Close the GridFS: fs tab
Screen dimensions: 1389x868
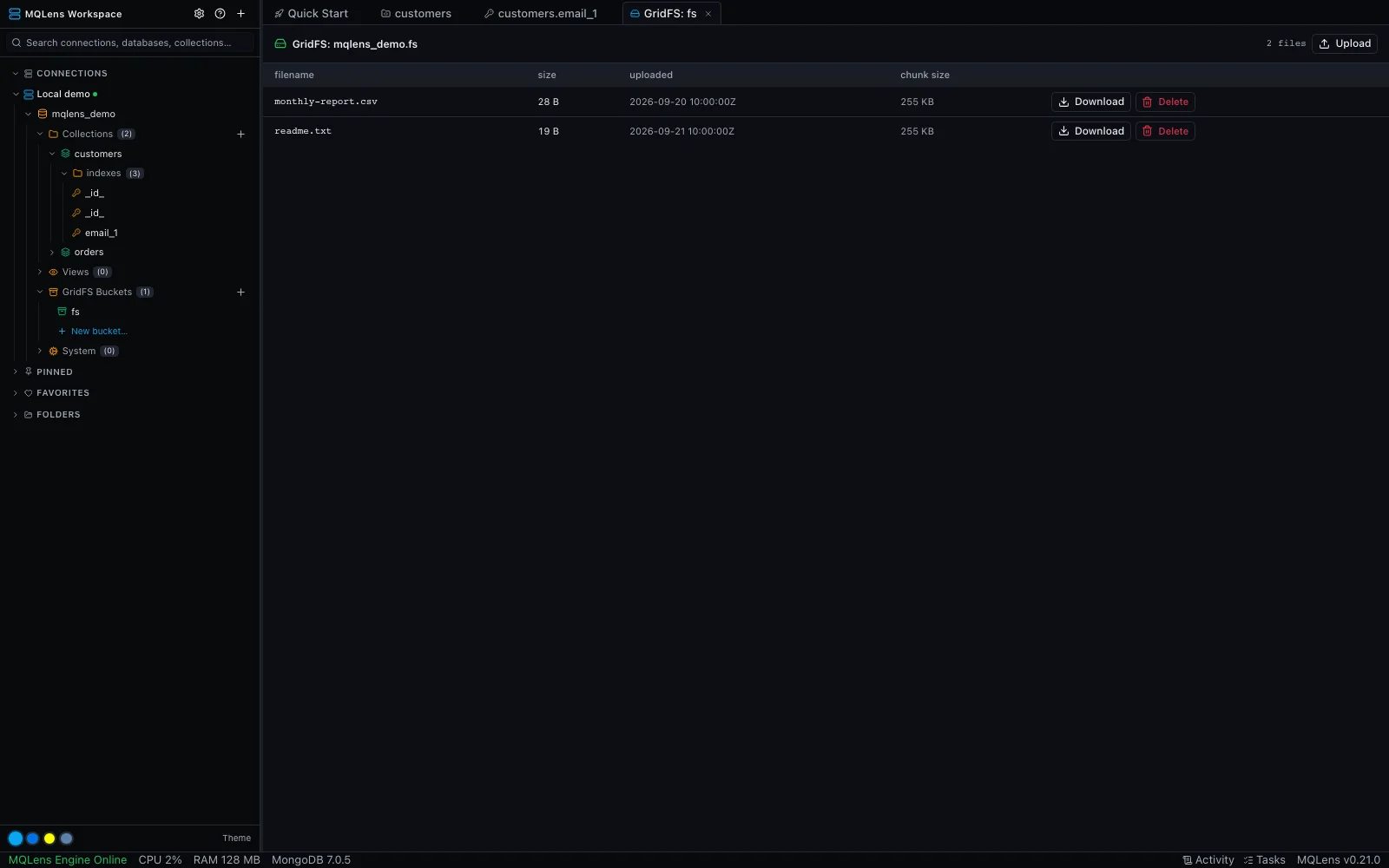708,14
